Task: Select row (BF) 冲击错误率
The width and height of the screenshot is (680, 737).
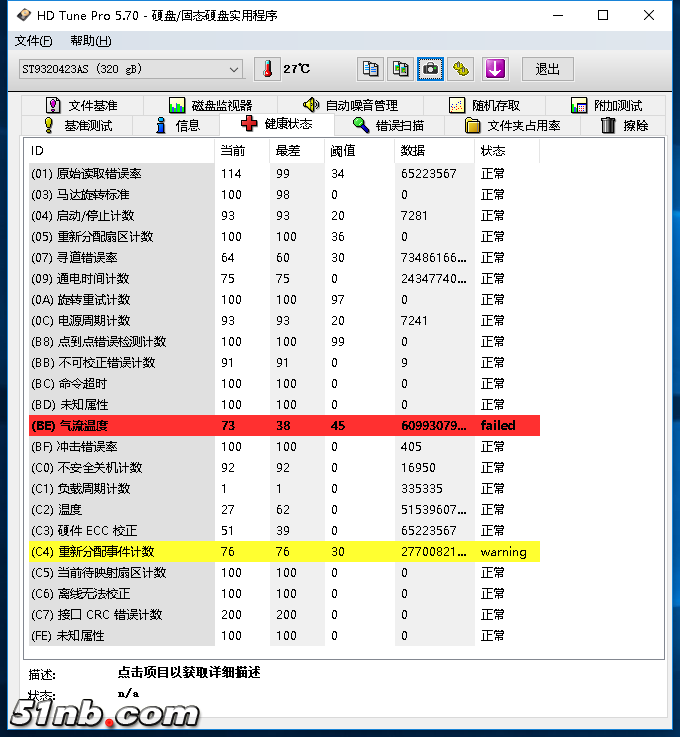Action: [x=284, y=447]
